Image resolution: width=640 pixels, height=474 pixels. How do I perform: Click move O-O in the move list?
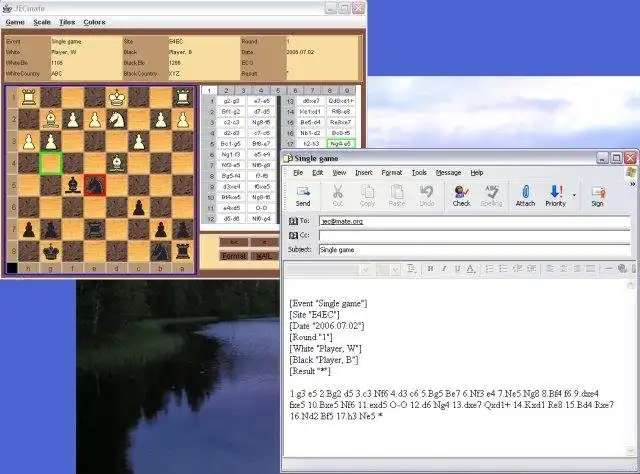click(261, 208)
